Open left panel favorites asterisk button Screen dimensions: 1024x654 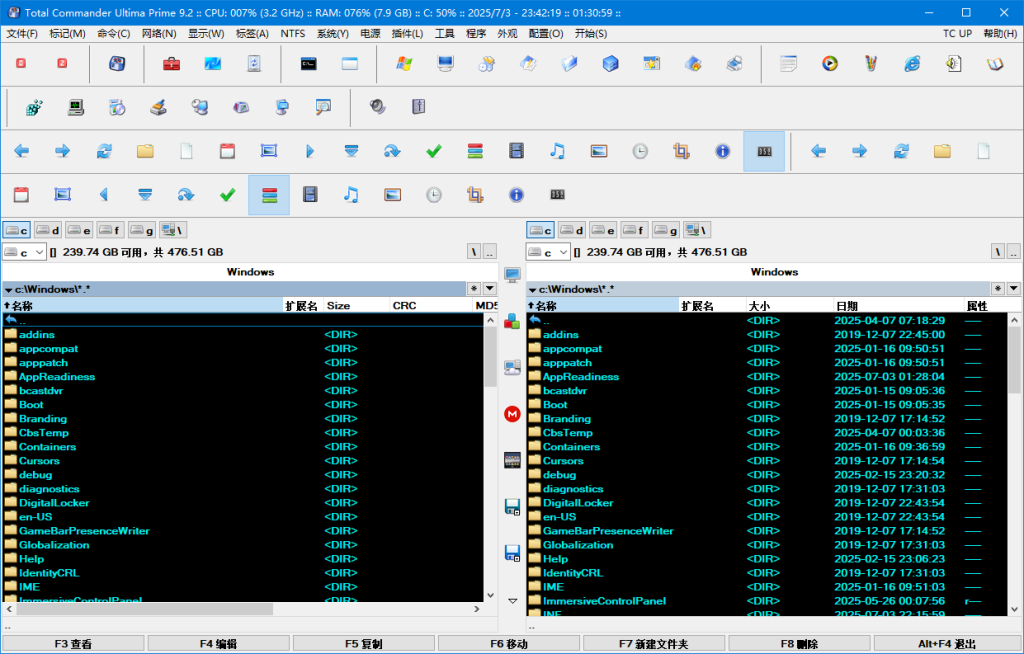click(x=475, y=289)
